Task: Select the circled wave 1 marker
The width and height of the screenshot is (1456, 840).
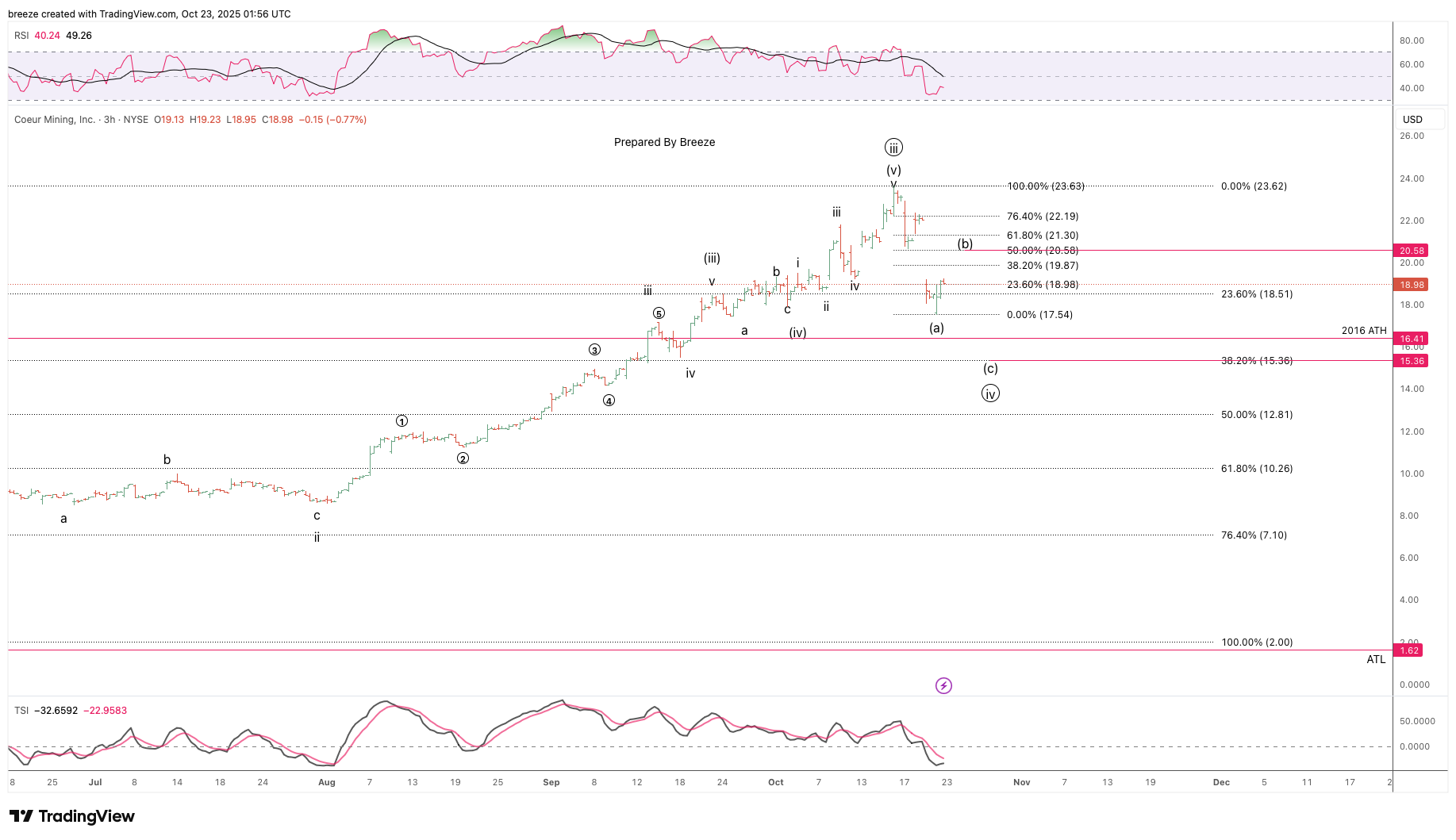Action: 402,421
